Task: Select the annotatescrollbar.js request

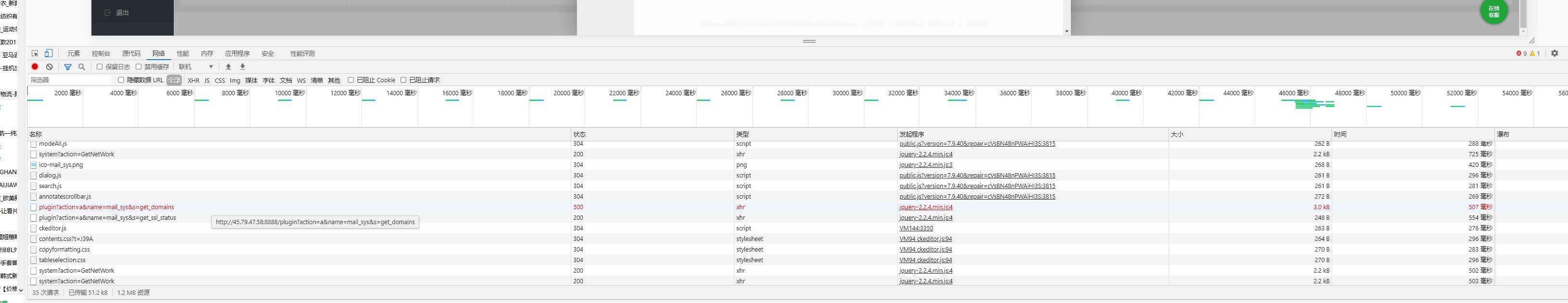Action: (65, 197)
